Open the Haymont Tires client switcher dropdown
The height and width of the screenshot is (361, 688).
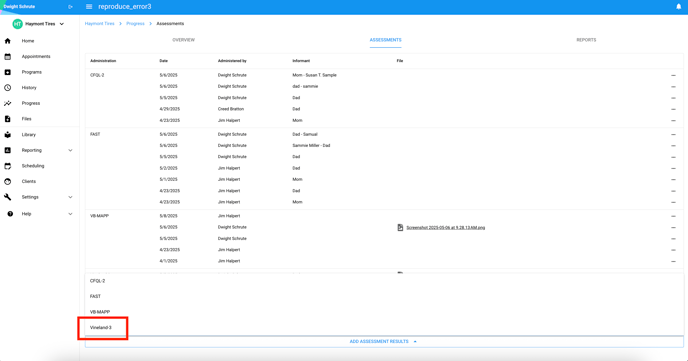click(x=39, y=24)
